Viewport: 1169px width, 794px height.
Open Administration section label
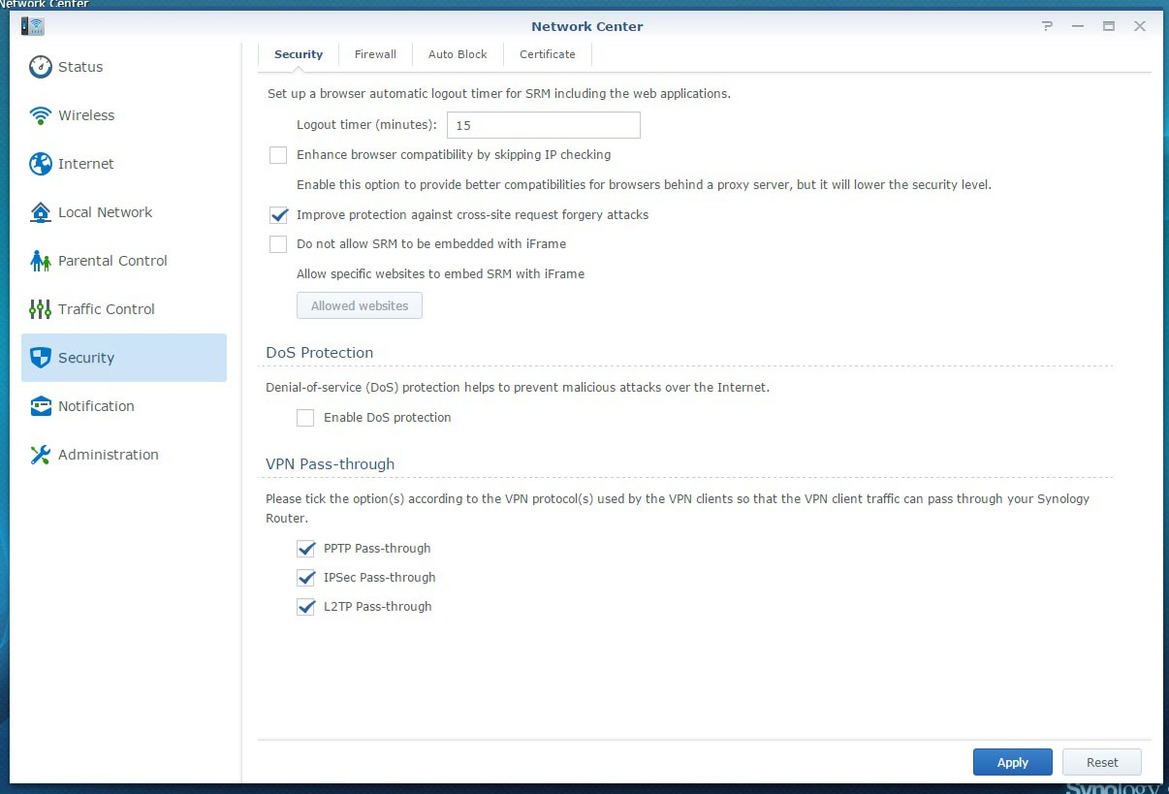click(x=108, y=455)
